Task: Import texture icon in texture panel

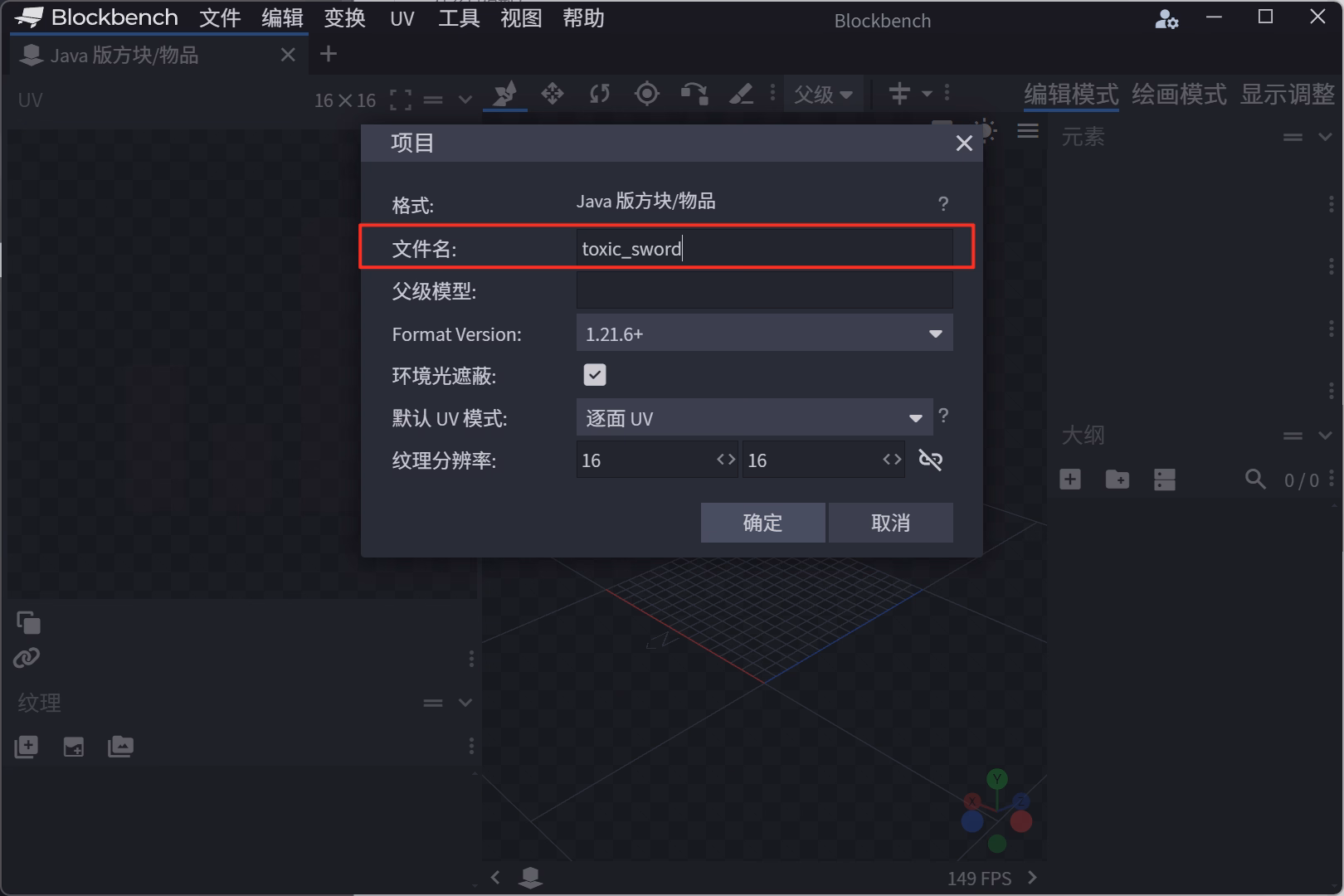Action: tap(27, 747)
